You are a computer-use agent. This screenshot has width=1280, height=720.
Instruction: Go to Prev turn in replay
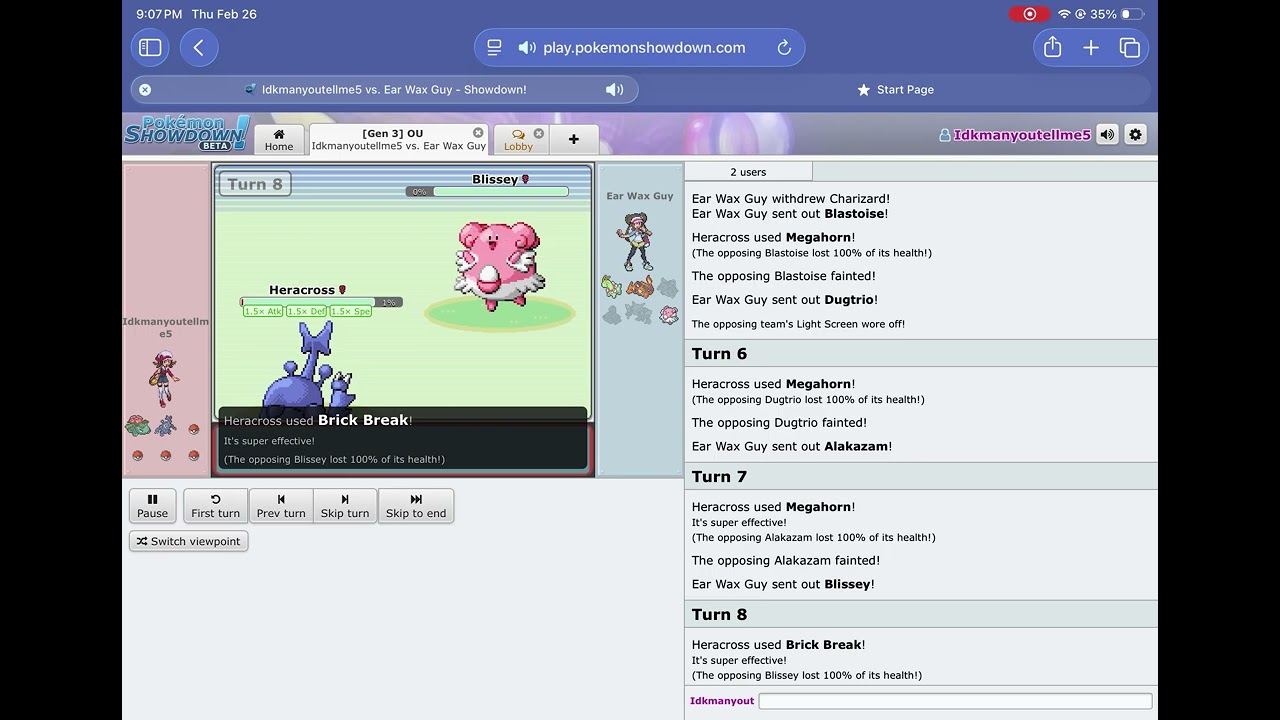click(281, 505)
